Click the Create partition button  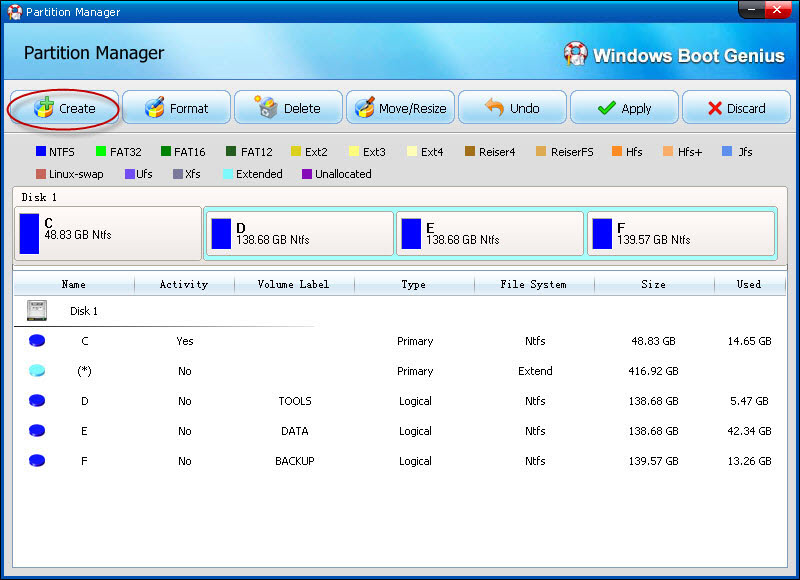tap(64, 108)
